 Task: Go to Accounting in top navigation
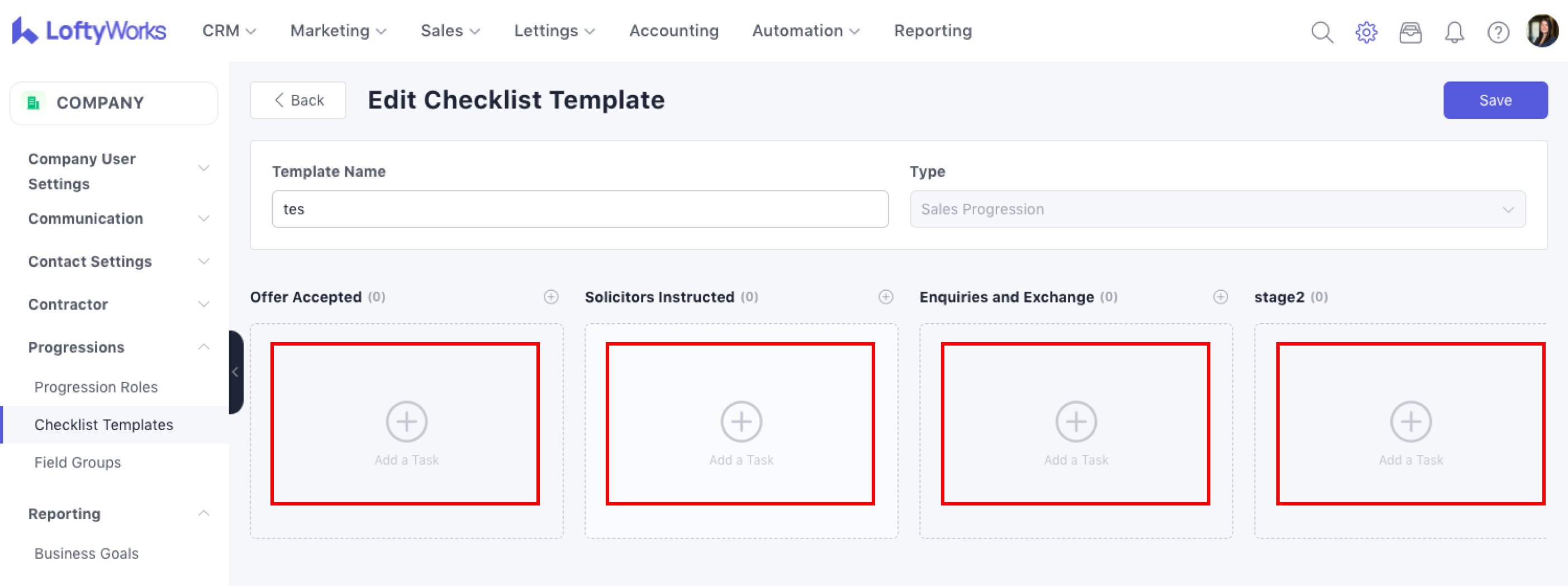674,31
